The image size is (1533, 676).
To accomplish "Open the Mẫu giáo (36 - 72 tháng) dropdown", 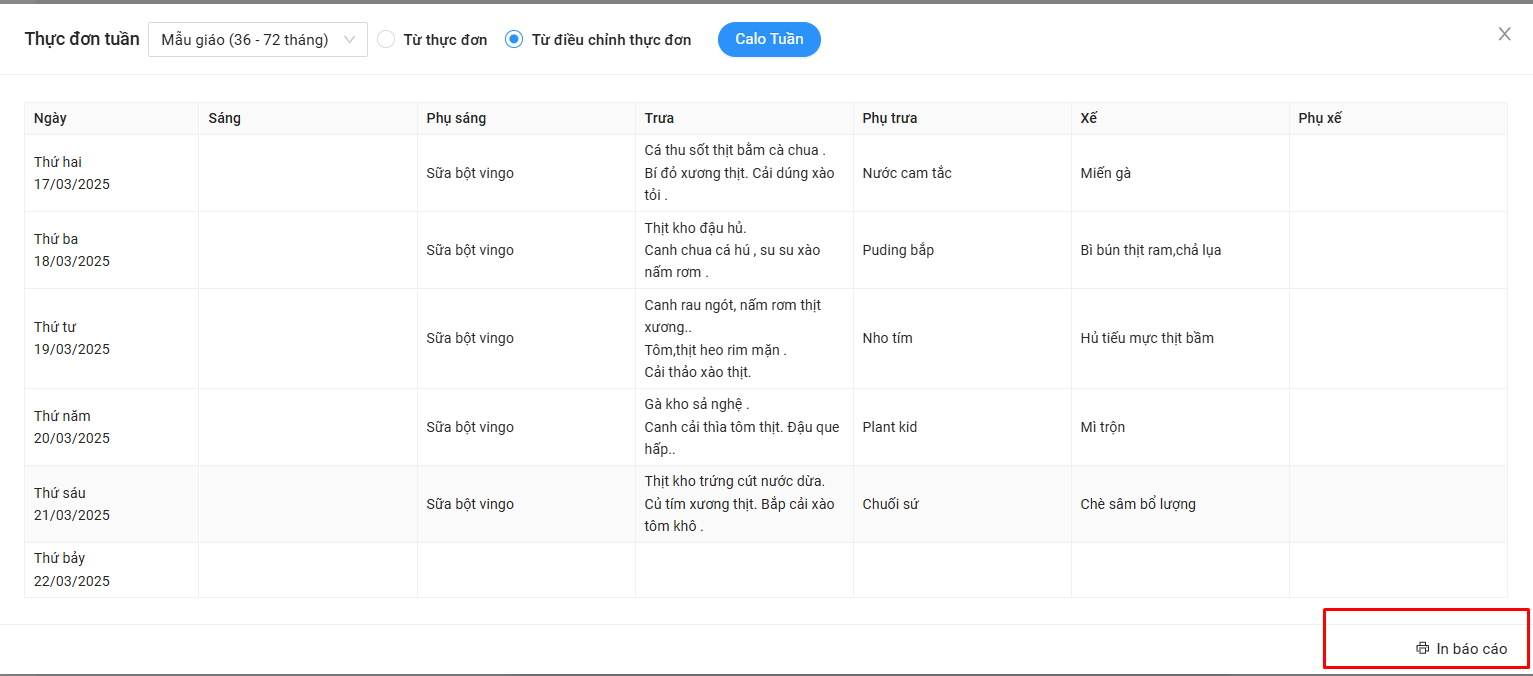I will pos(258,40).
